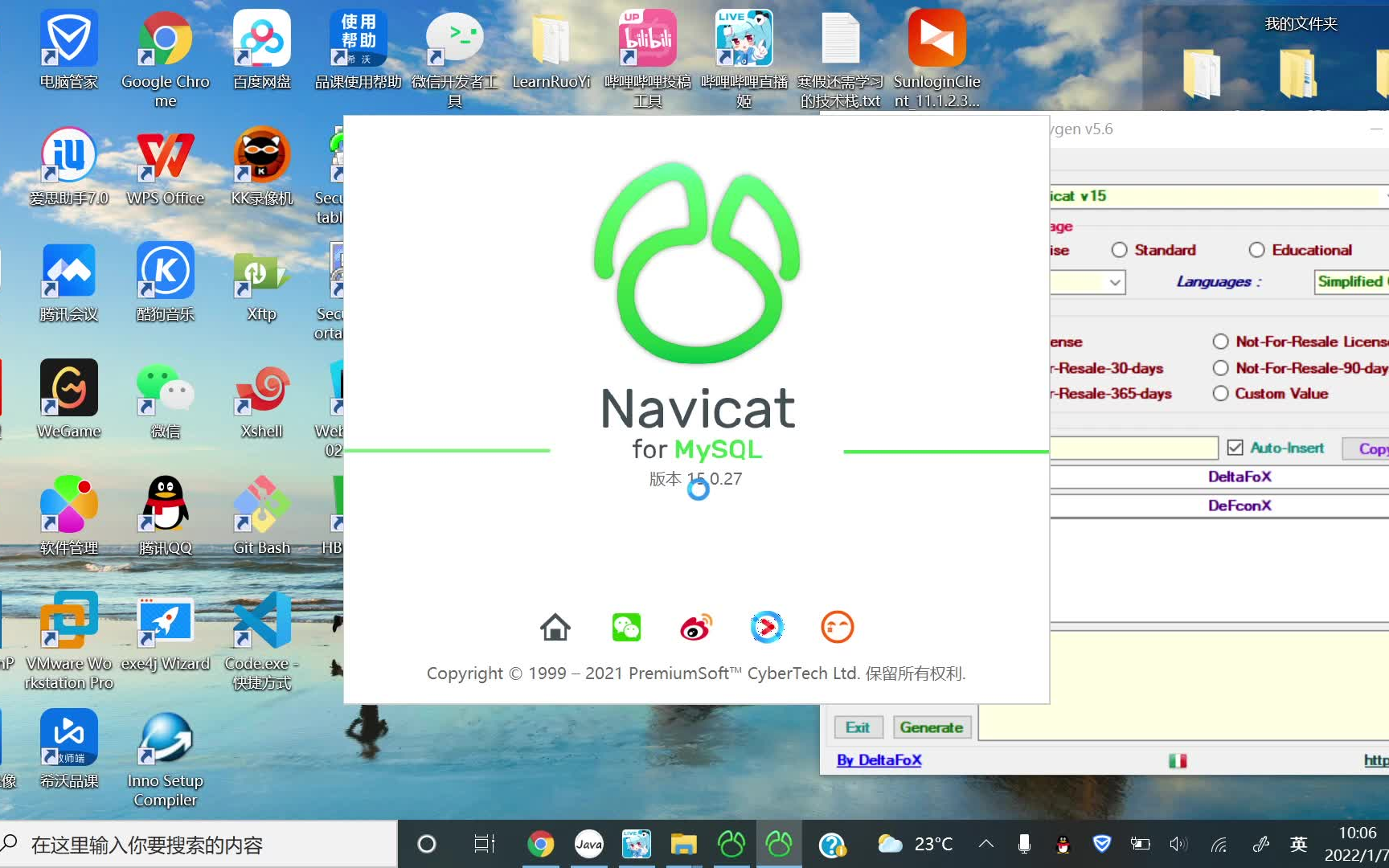The width and height of the screenshot is (1389, 868).
Task: Open Google Chrome from the taskbar
Action: 541,843
